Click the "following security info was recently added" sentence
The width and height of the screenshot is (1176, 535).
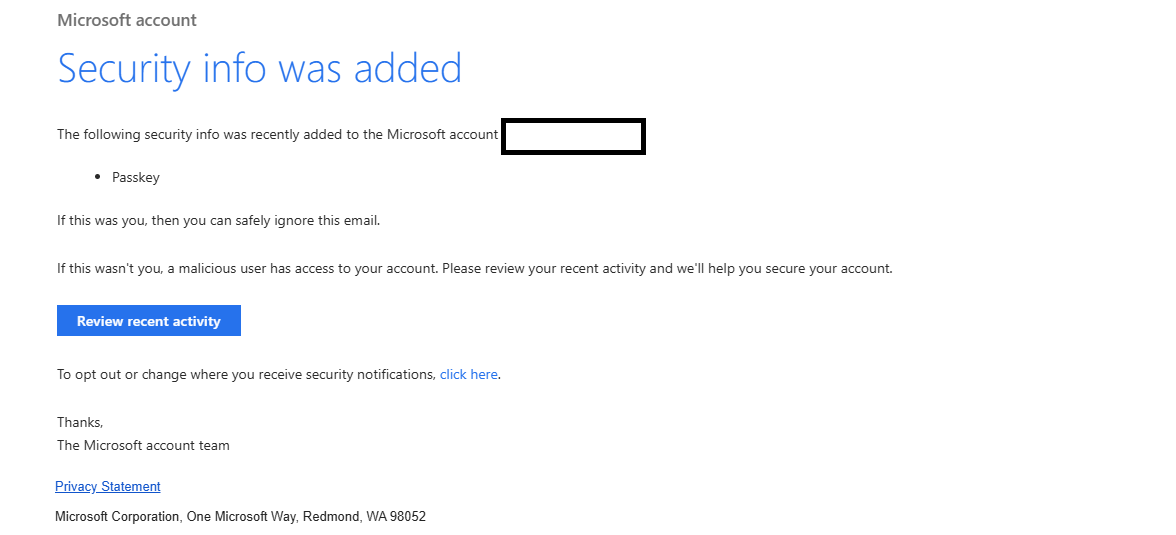click(x=278, y=134)
